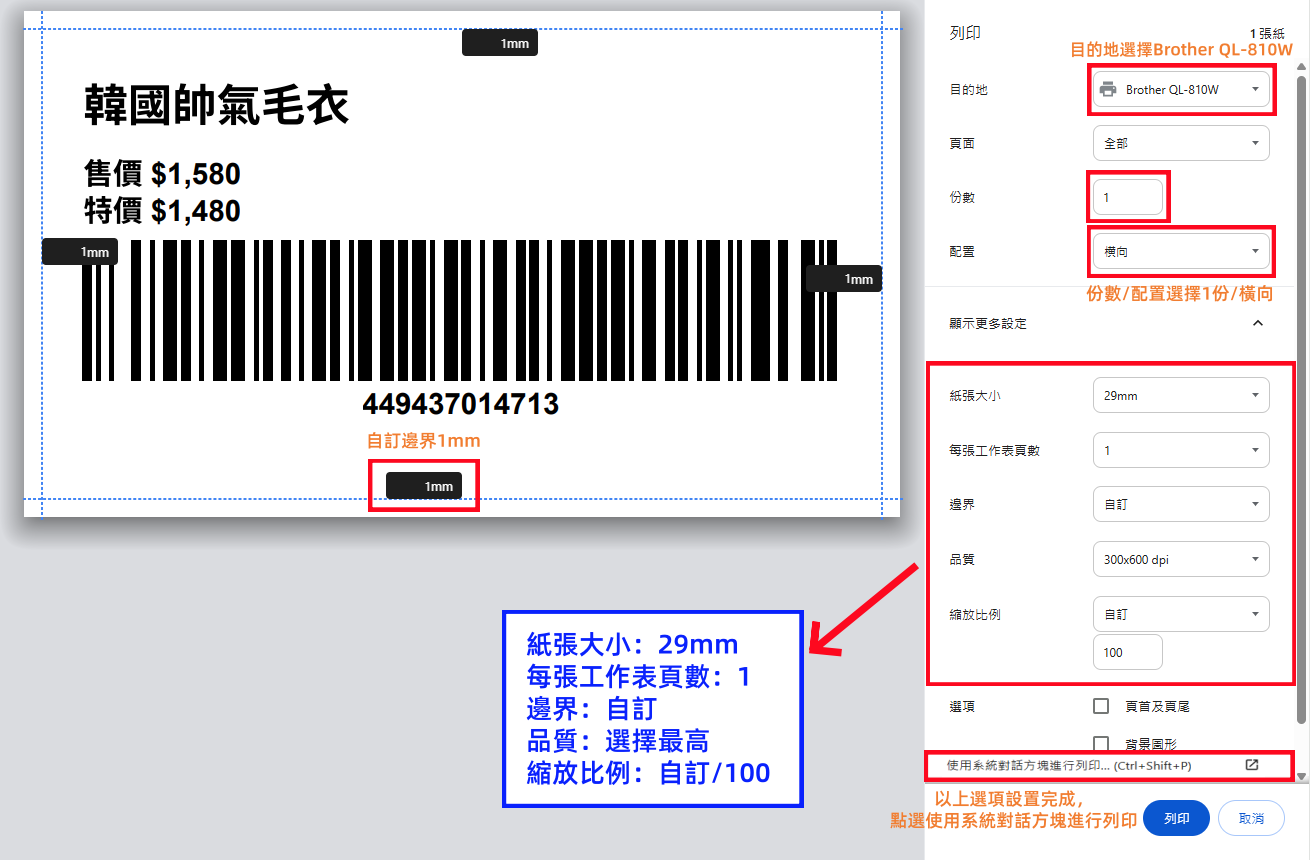Image resolution: width=1310 pixels, height=860 pixels.
Task: Collapse the 顯示更多設定 section chevron
Action: (x=1258, y=323)
